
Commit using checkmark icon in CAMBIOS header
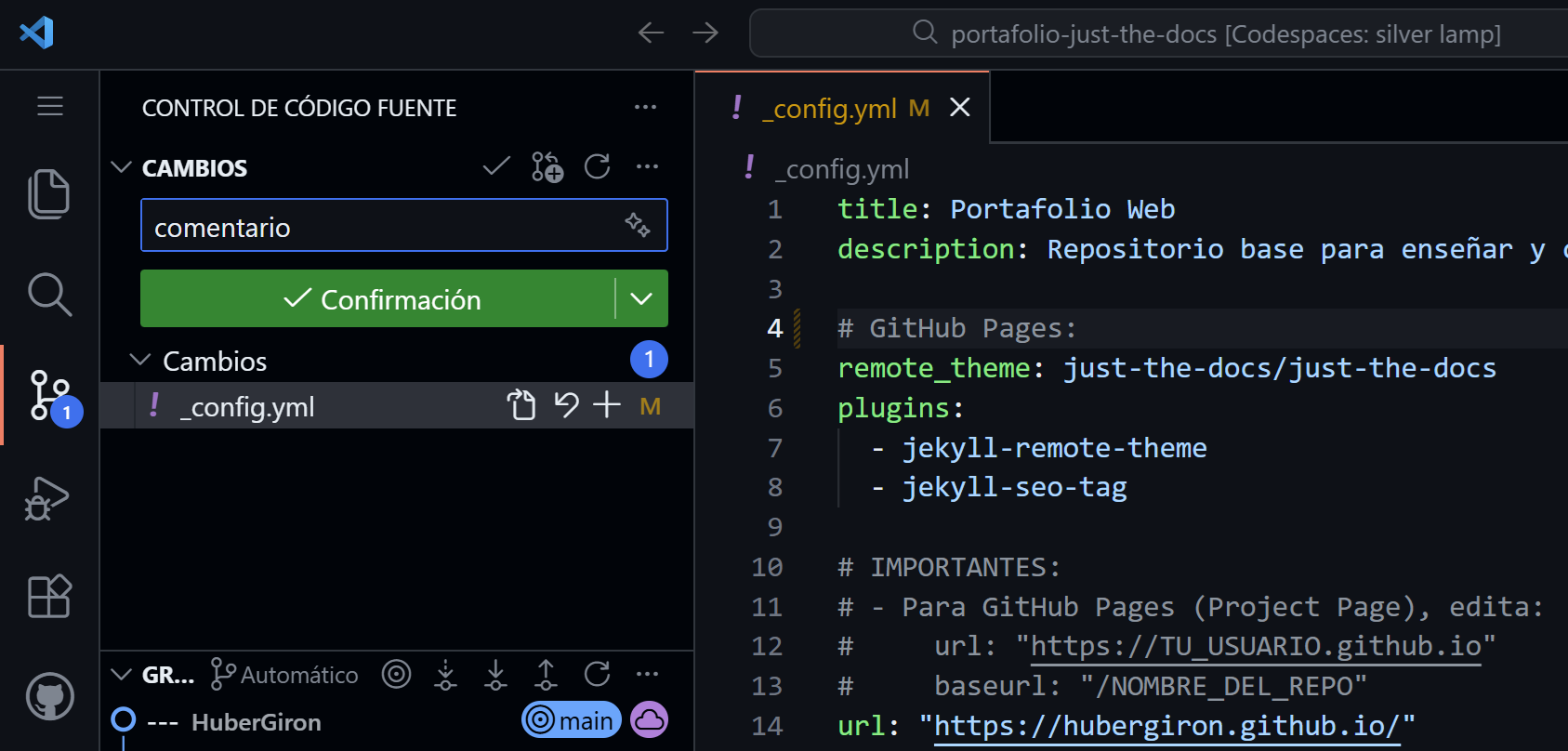[496, 166]
